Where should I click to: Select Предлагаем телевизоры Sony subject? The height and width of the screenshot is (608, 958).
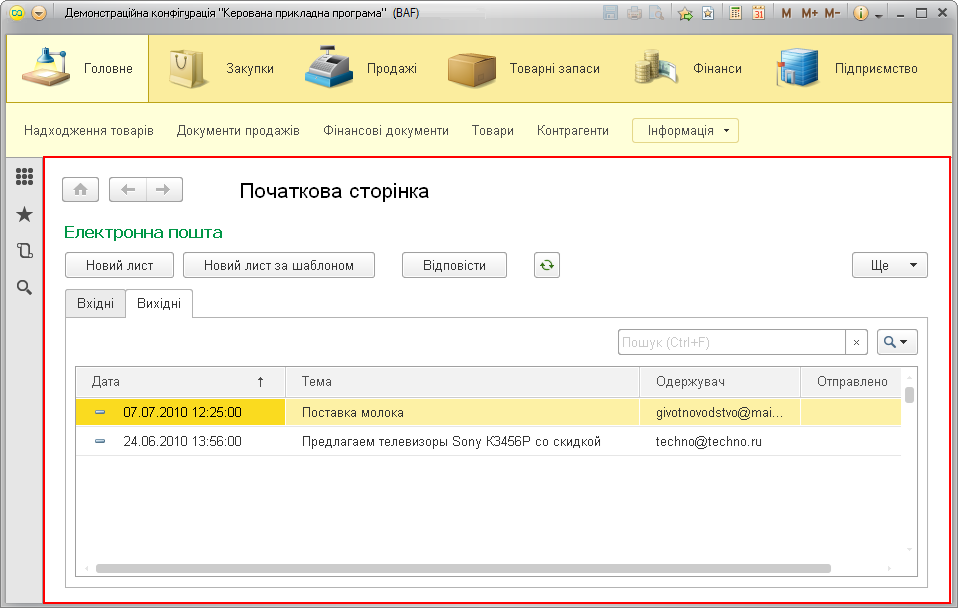(463, 441)
